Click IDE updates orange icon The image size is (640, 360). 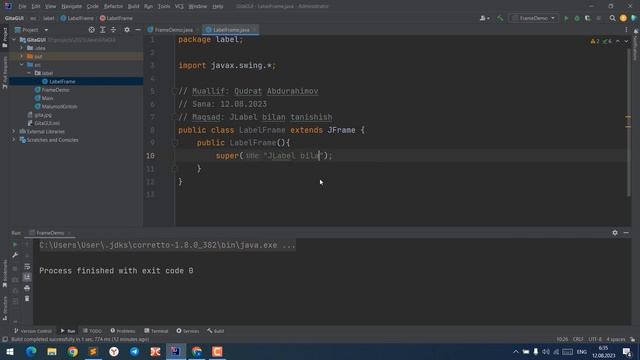pos(623,18)
